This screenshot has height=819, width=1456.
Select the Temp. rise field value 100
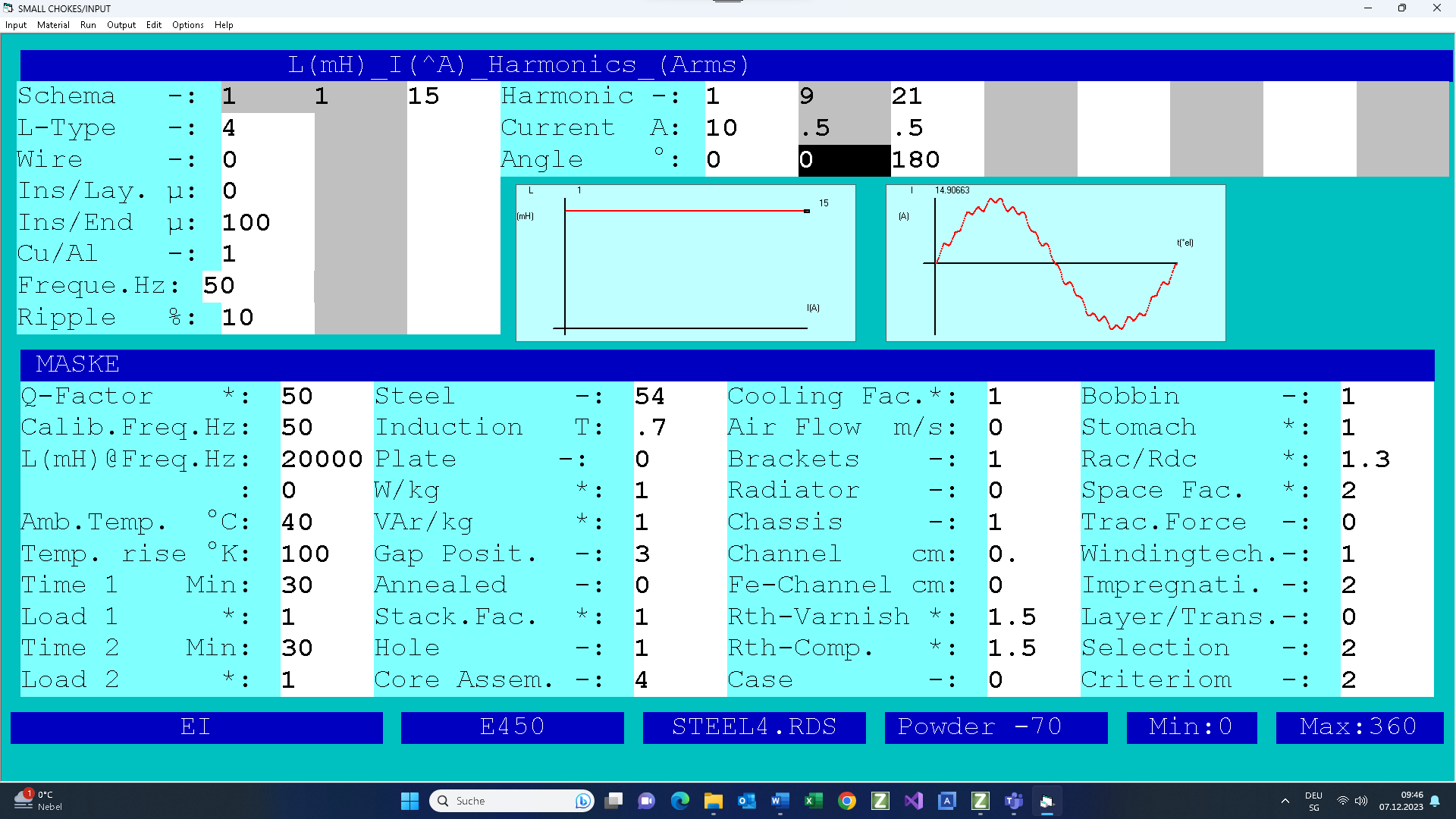(326, 554)
